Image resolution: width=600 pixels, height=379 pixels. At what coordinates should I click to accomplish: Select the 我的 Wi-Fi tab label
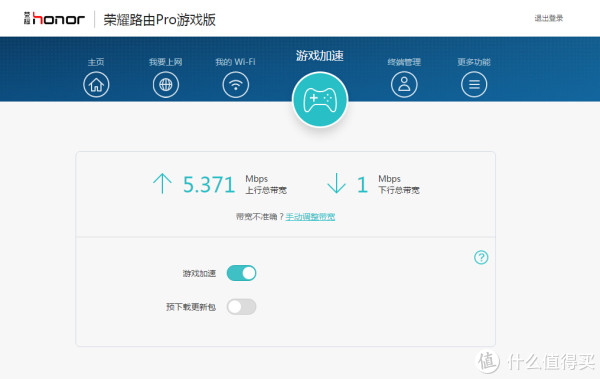[x=235, y=62]
